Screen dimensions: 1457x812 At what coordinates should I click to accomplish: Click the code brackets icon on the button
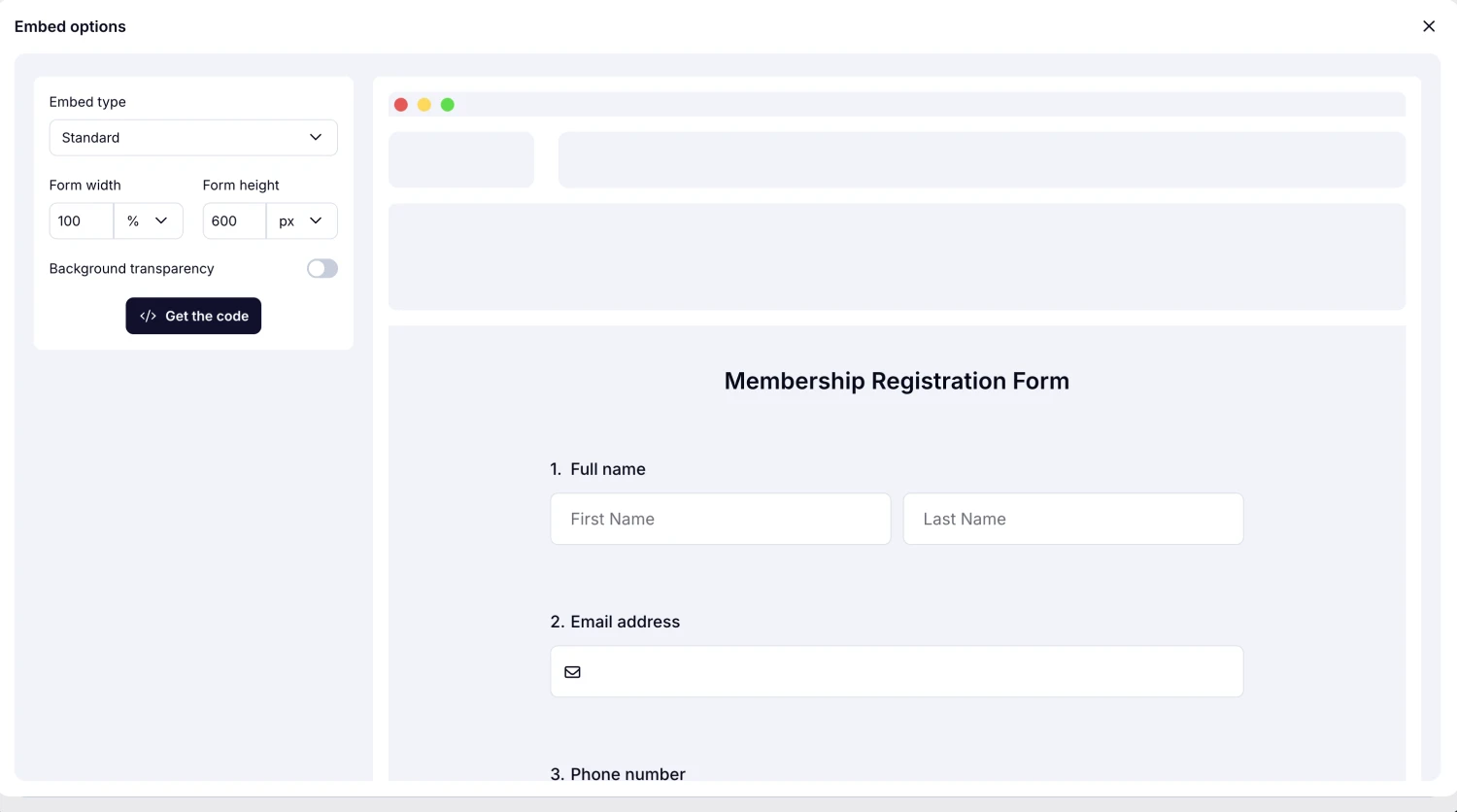click(148, 316)
